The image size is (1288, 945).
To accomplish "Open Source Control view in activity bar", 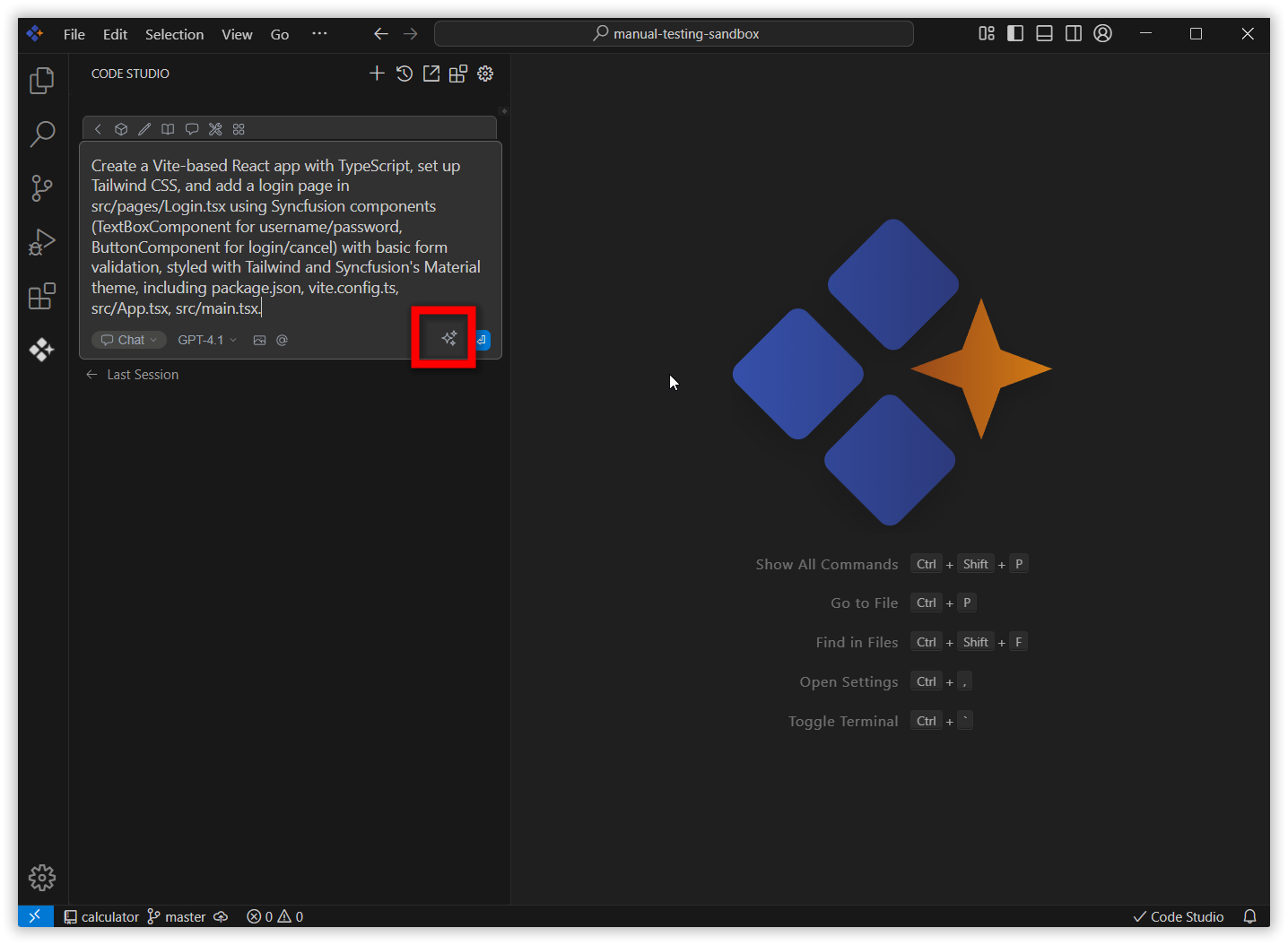I will 41,188.
